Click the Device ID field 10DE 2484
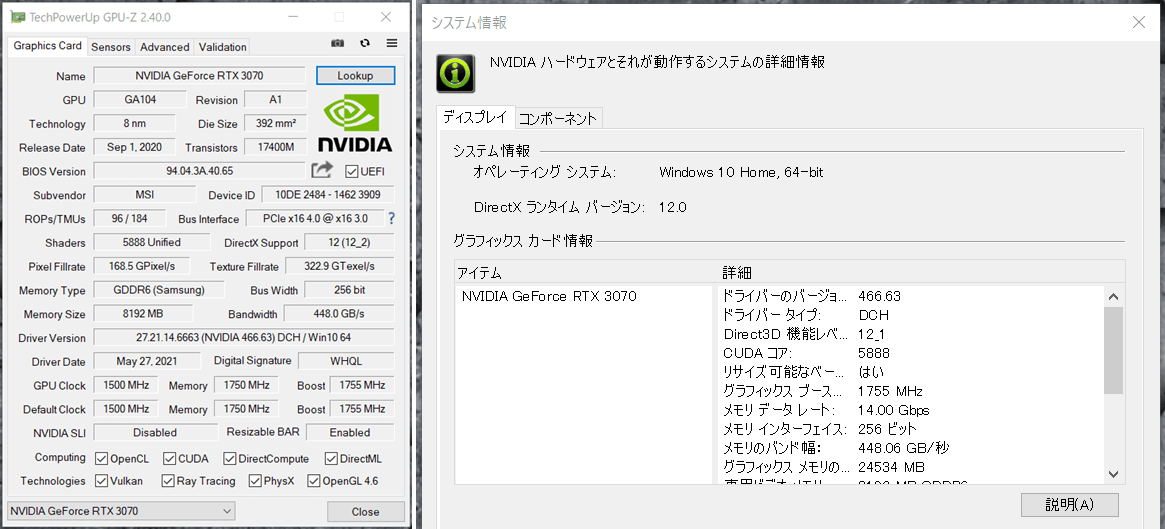The width and height of the screenshot is (1165, 529). click(328, 195)
